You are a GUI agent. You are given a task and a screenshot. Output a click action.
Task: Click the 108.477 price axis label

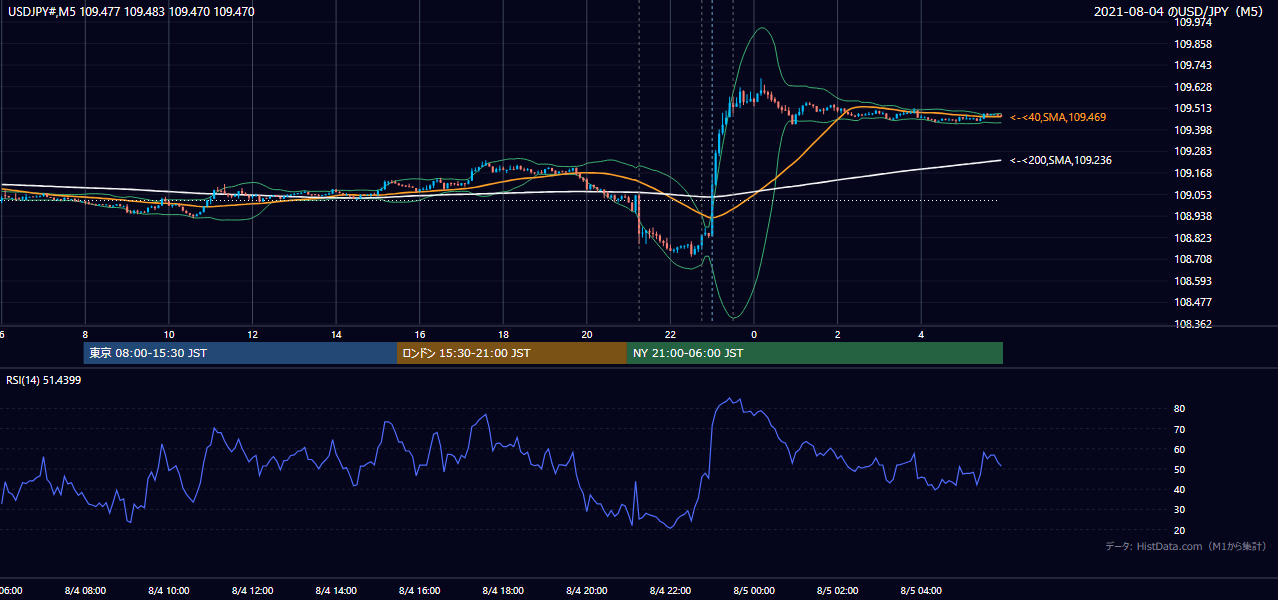[1193, 302]
